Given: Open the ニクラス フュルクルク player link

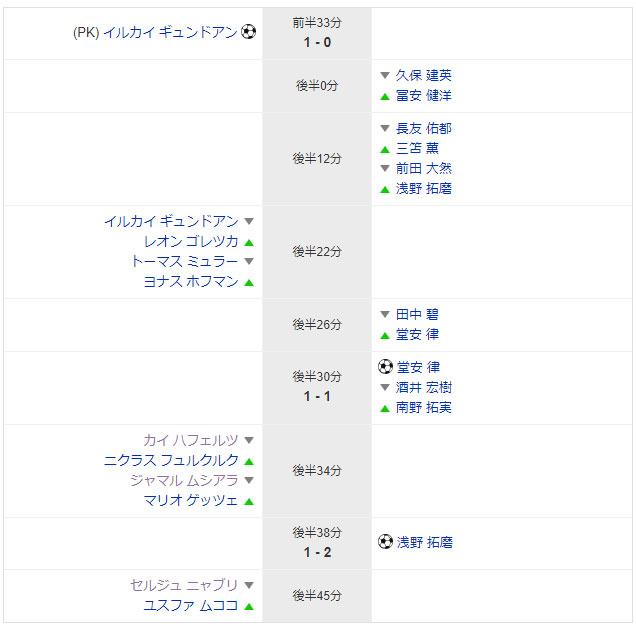Looking at the screenshot, I should pyautogui.click(x=171, y=460).
